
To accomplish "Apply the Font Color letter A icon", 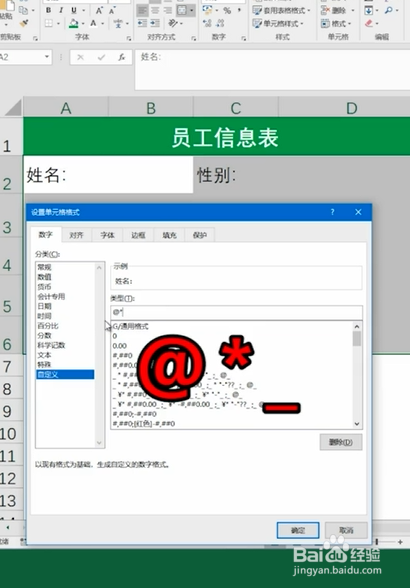I will click(x=93, y=24).
